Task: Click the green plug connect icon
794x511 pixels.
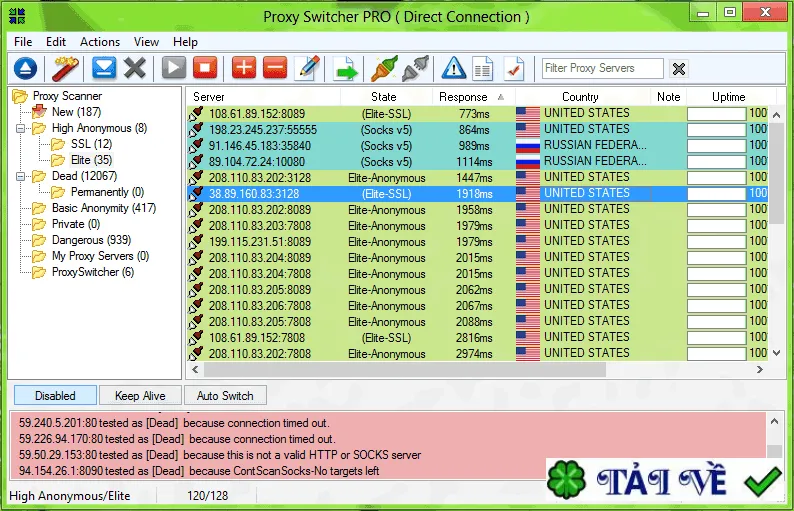Action: 384,68
